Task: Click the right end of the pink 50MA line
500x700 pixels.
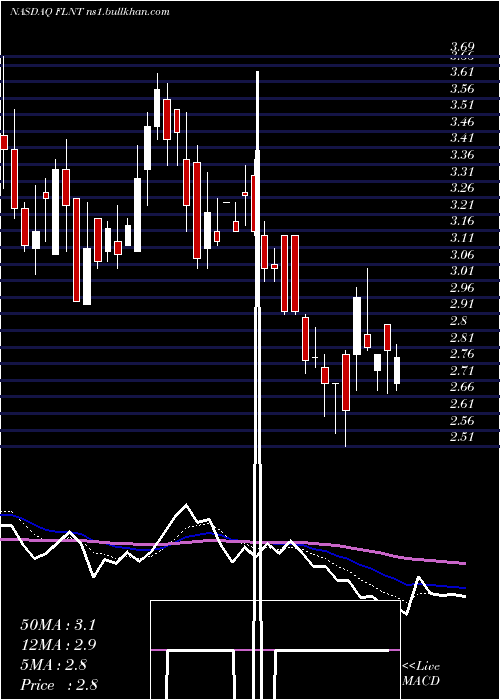Action: coord(464,564)
